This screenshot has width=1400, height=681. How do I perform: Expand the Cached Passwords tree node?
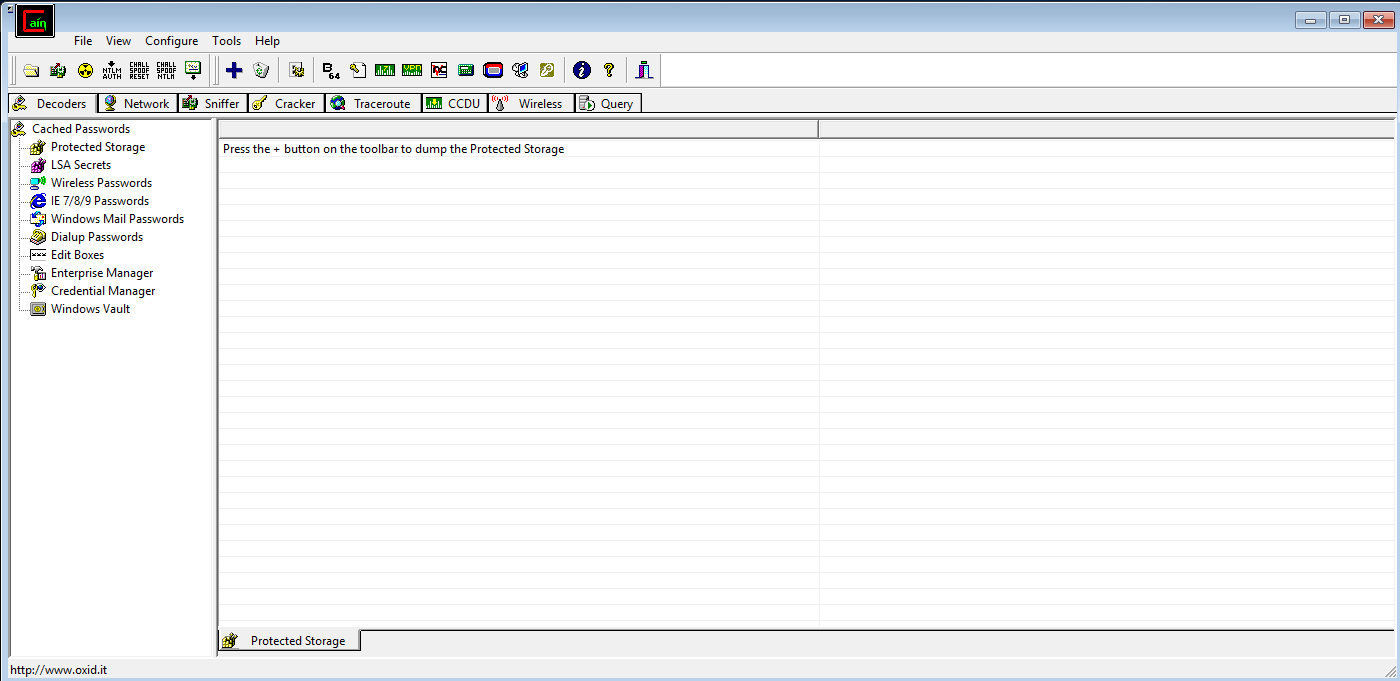80,128
